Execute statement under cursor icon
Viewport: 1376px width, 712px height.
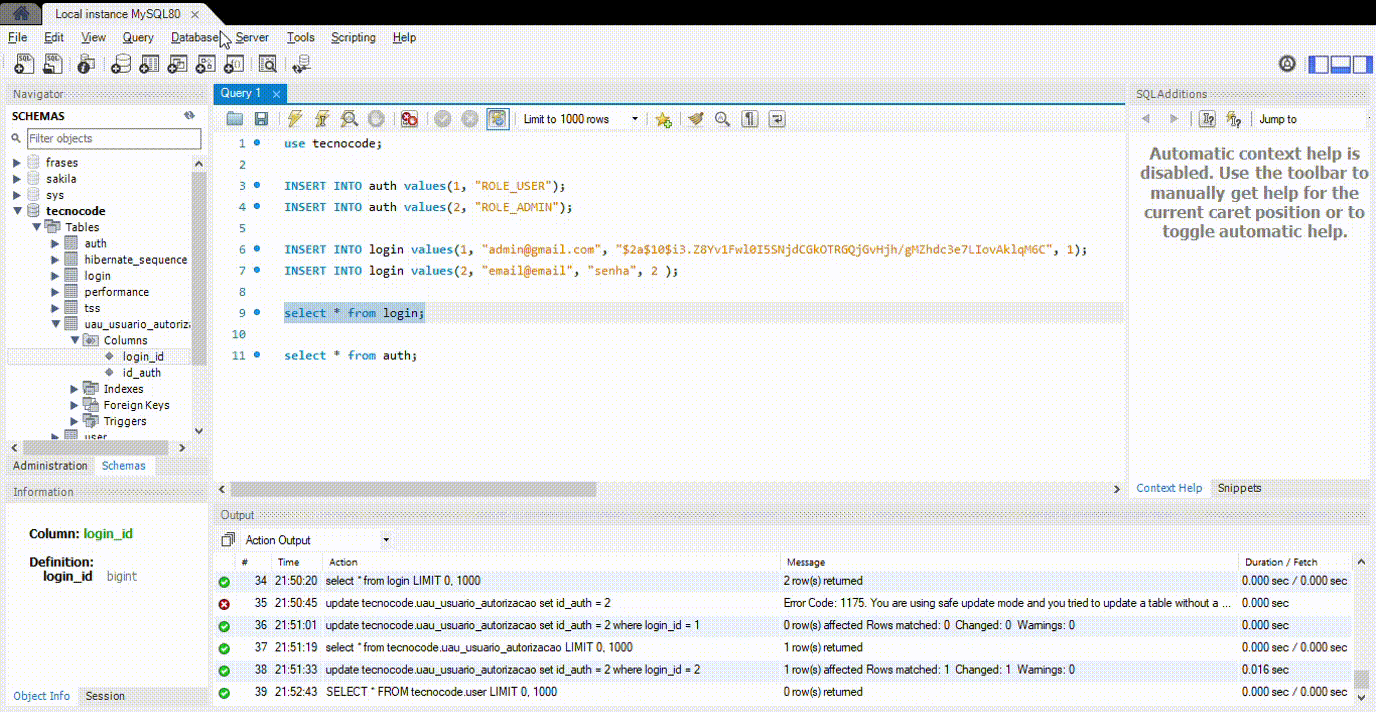pyautogui.click(x=322, y=119)
